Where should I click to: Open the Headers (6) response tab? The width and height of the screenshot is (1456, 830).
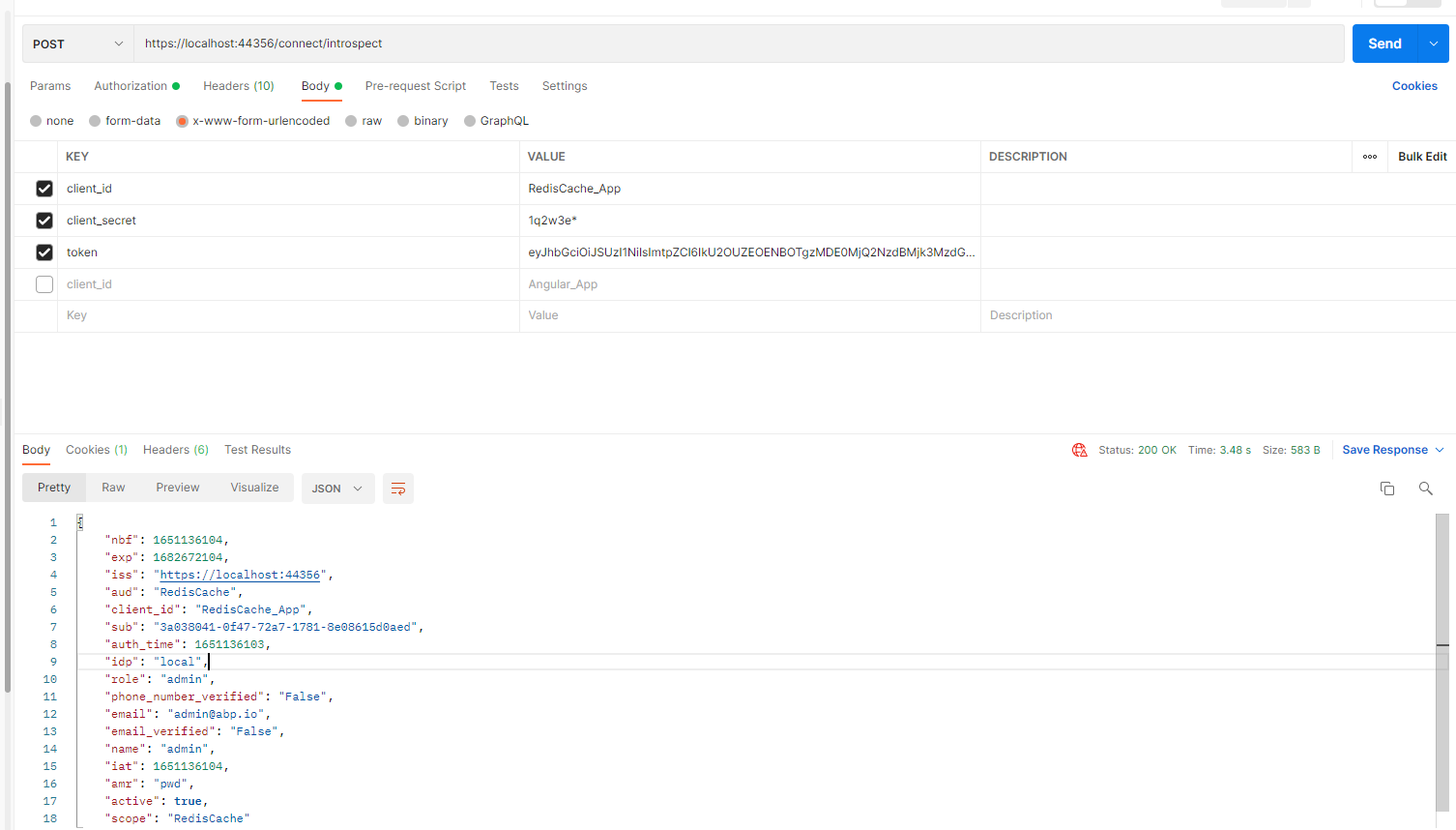click(x=175, y=449)
